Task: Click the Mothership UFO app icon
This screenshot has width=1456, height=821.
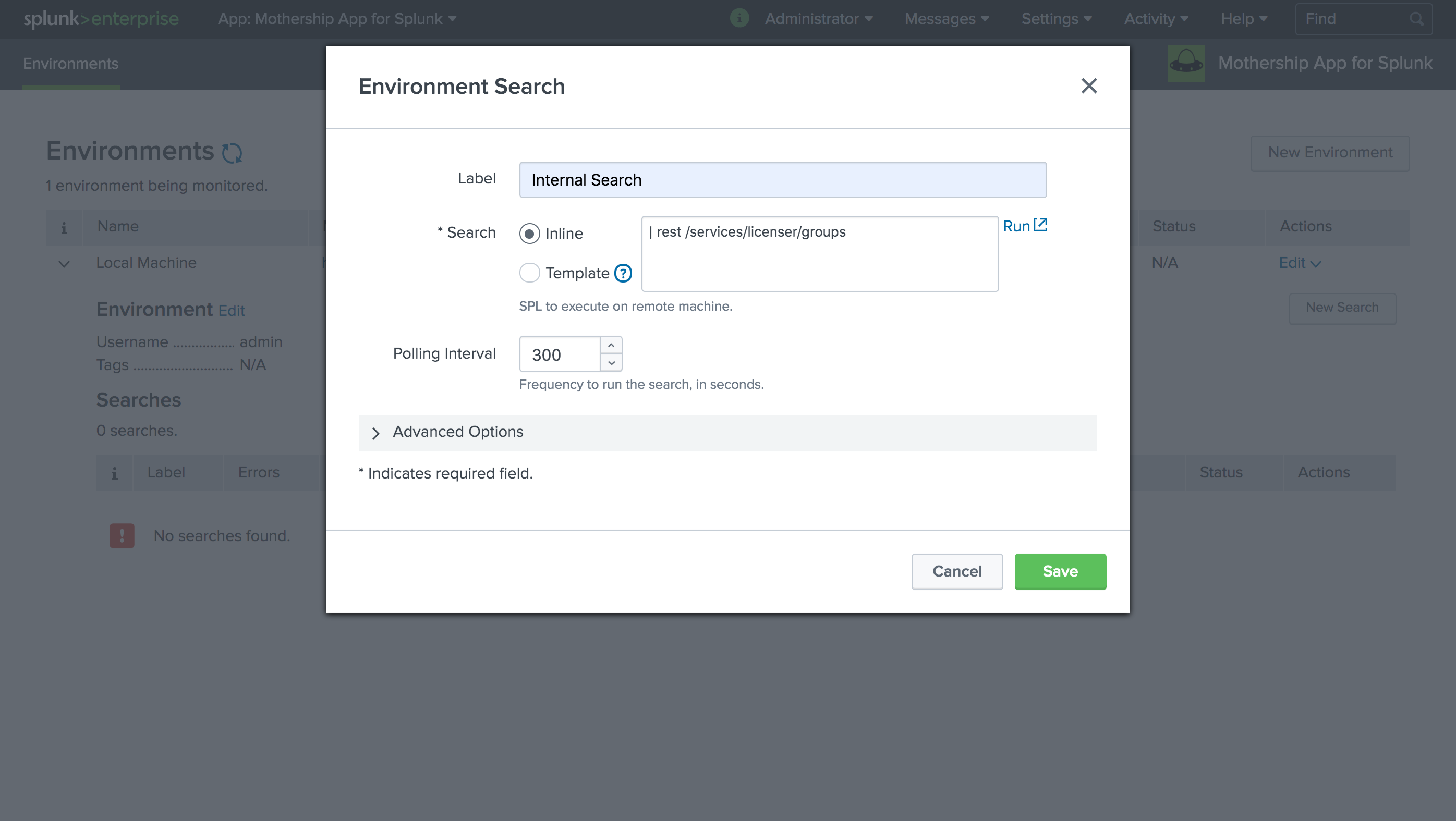Action: pos(1186,63)
